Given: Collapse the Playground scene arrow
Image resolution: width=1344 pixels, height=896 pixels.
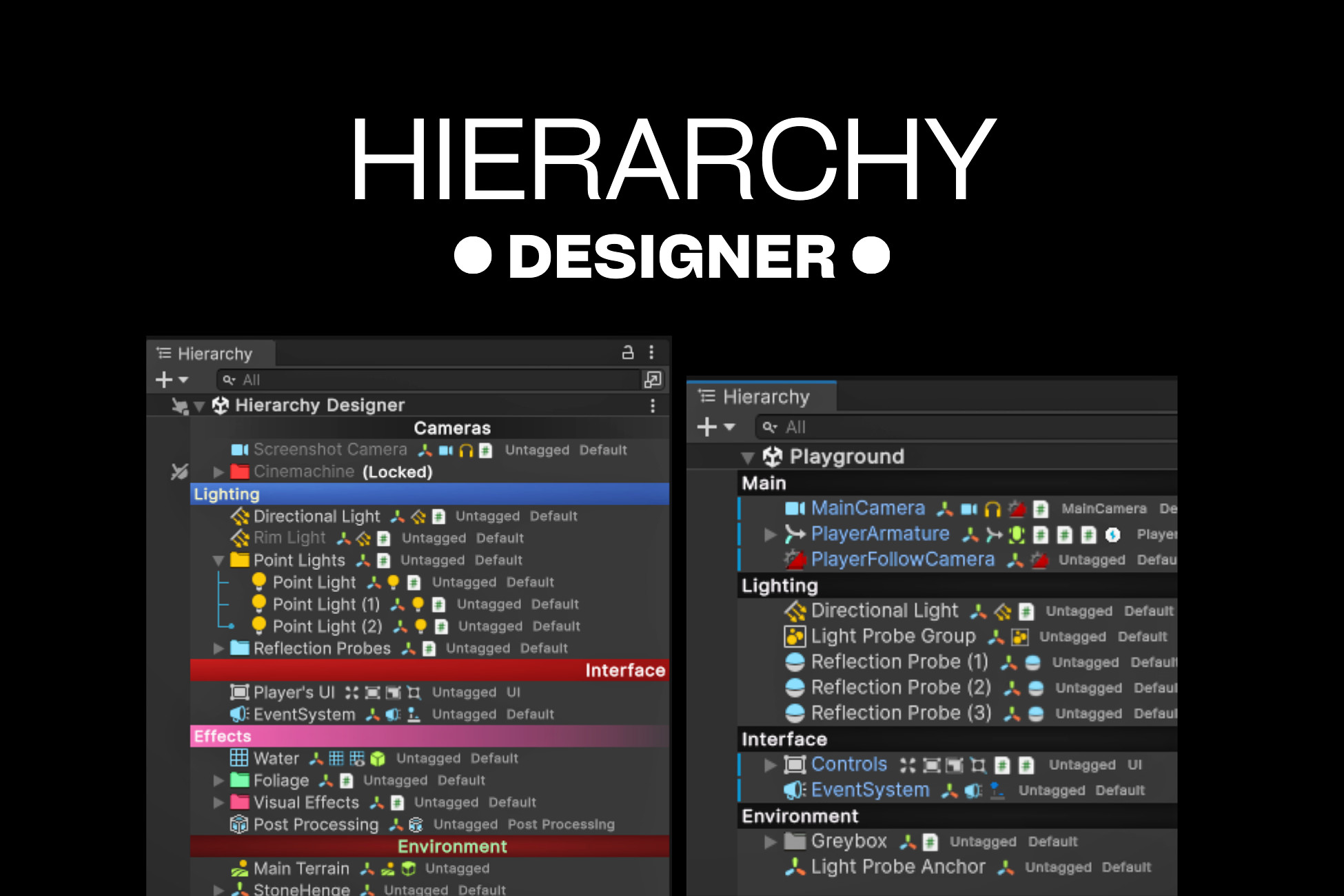Looking at the screenshot, I should click(747, 457).
